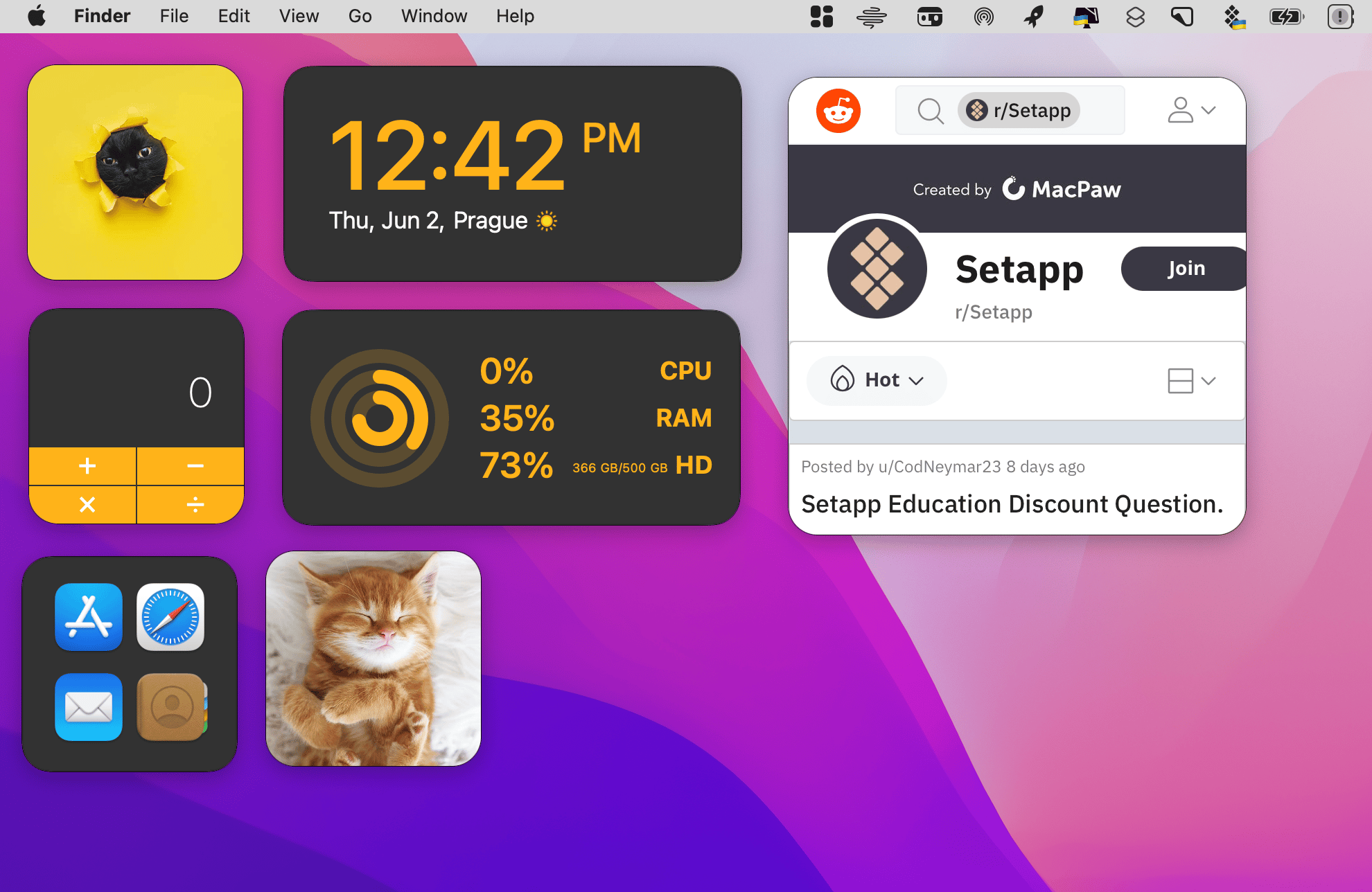Click the wind lines menu bar icon
Viewport: 1372px width, 892px height.
coord(872,16)
